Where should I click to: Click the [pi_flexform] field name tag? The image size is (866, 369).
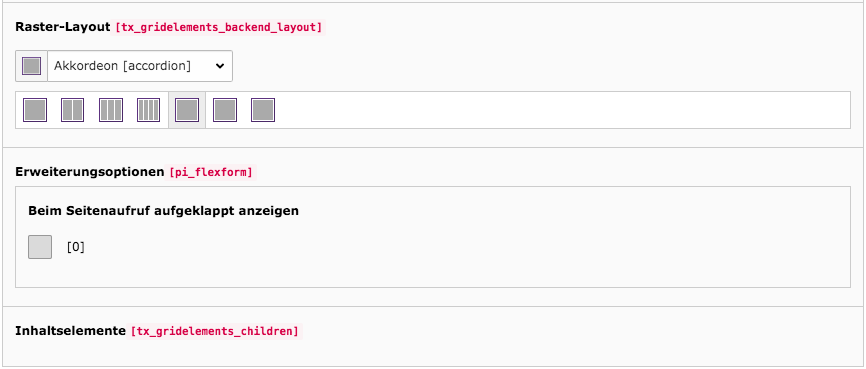pos(212,173)
